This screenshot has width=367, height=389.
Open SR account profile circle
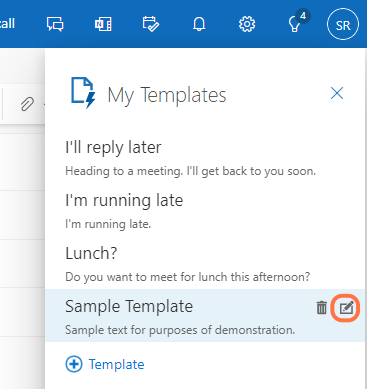[343, 25]
